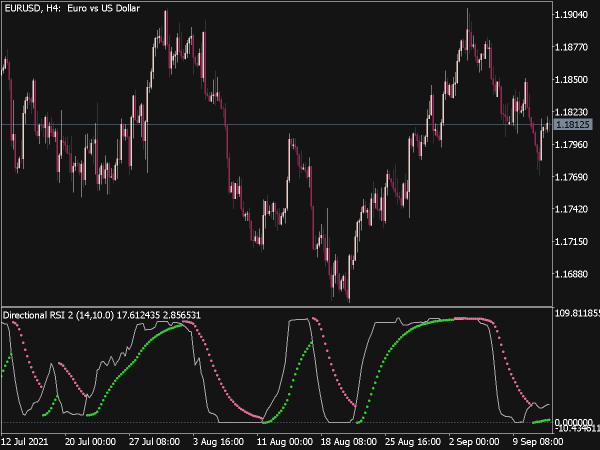Viewport: 600px width, 450px height.
Task: Click the 20 Jul 00:00 time label
Action: pos(90,442)
